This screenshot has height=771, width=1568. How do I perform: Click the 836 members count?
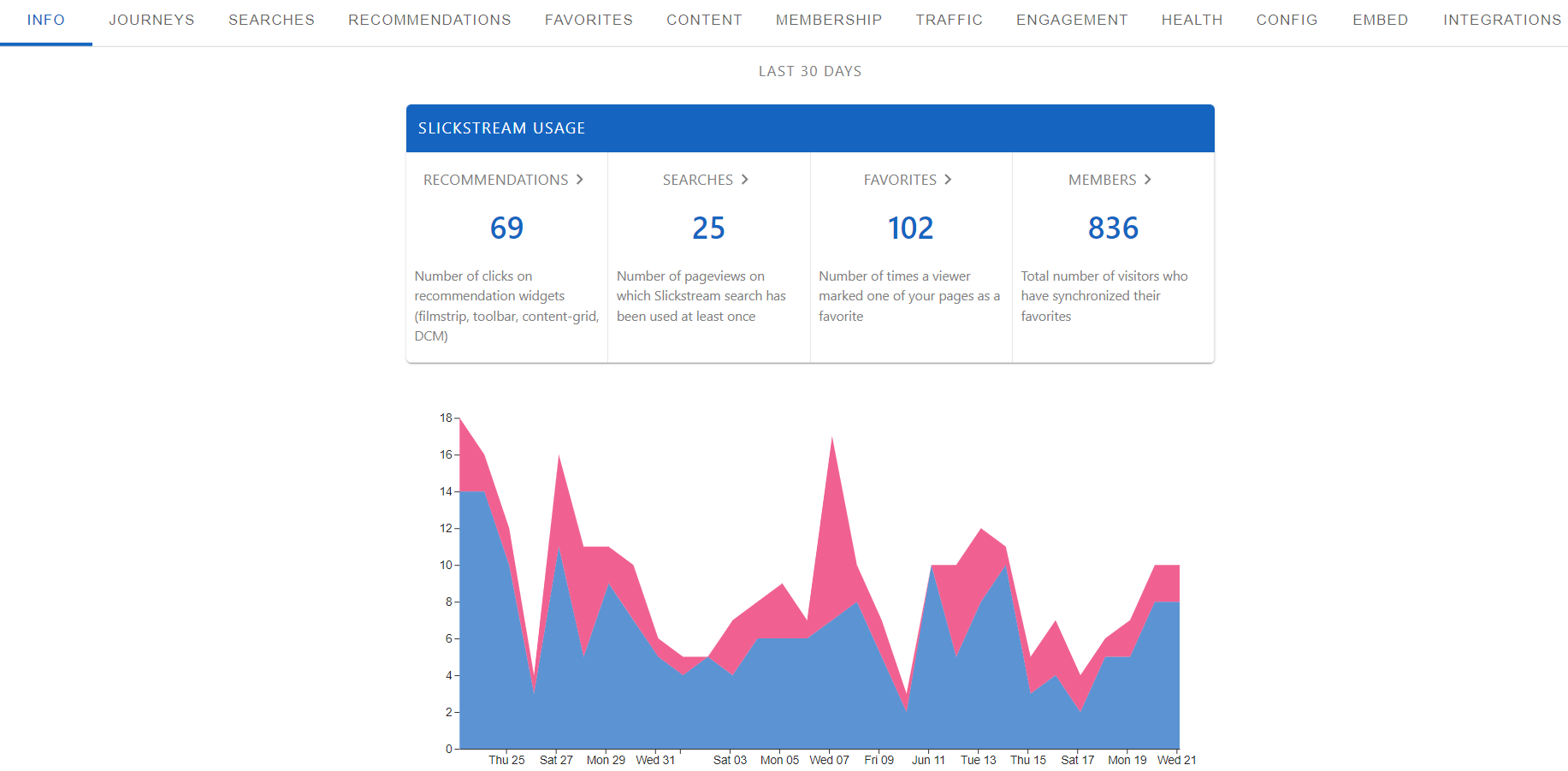[x=1111, y=228]
